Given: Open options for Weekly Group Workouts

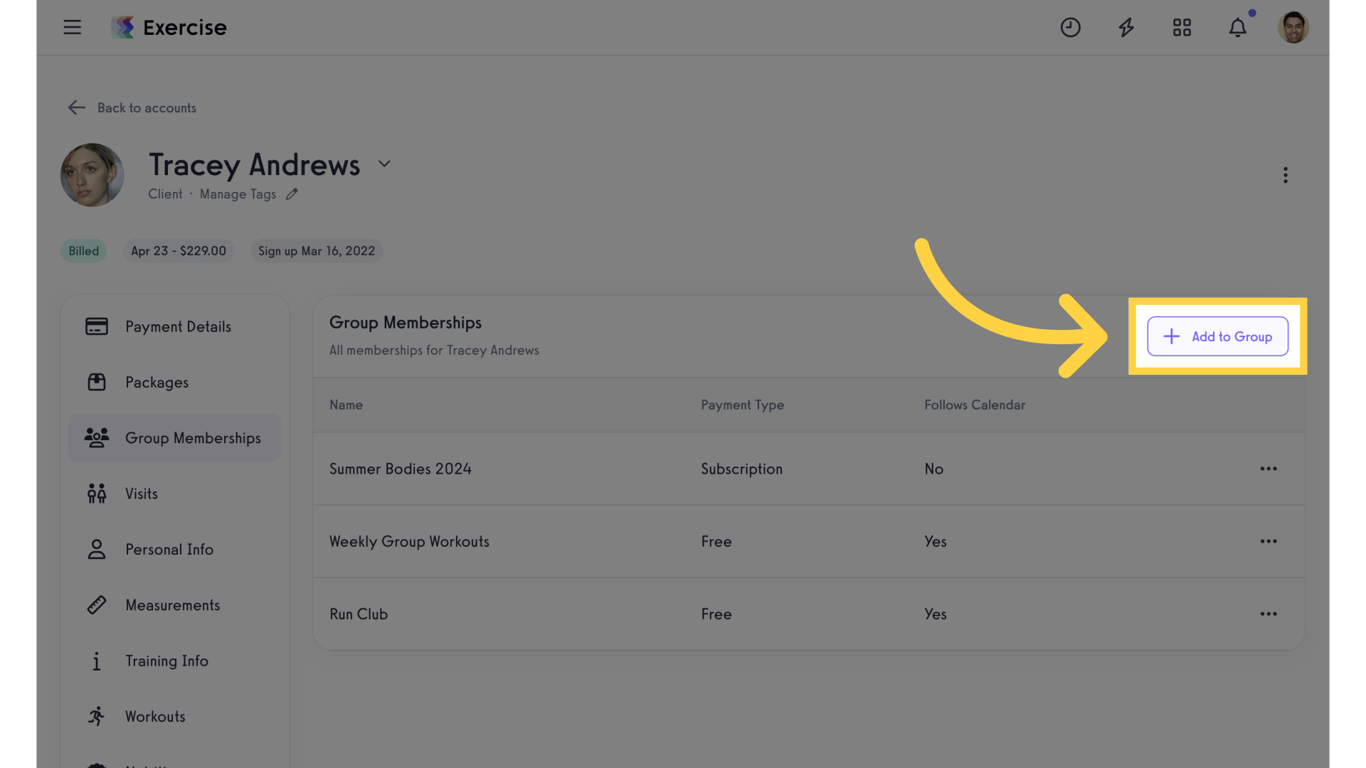Looking at the screenshot, I should [x=1268, y=541].
